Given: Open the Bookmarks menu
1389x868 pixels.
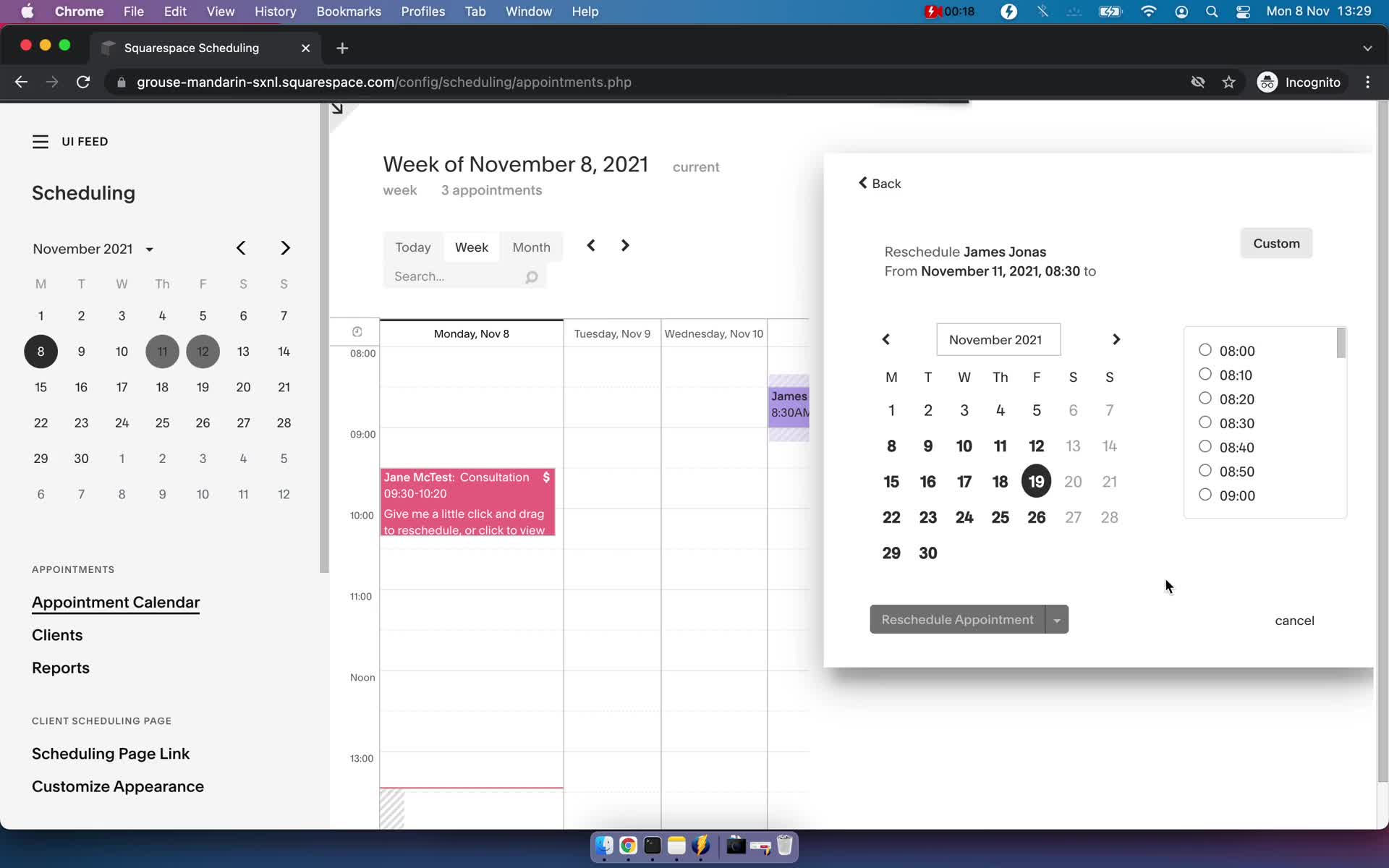Looking at the screenshot, I should pos(349,12).
